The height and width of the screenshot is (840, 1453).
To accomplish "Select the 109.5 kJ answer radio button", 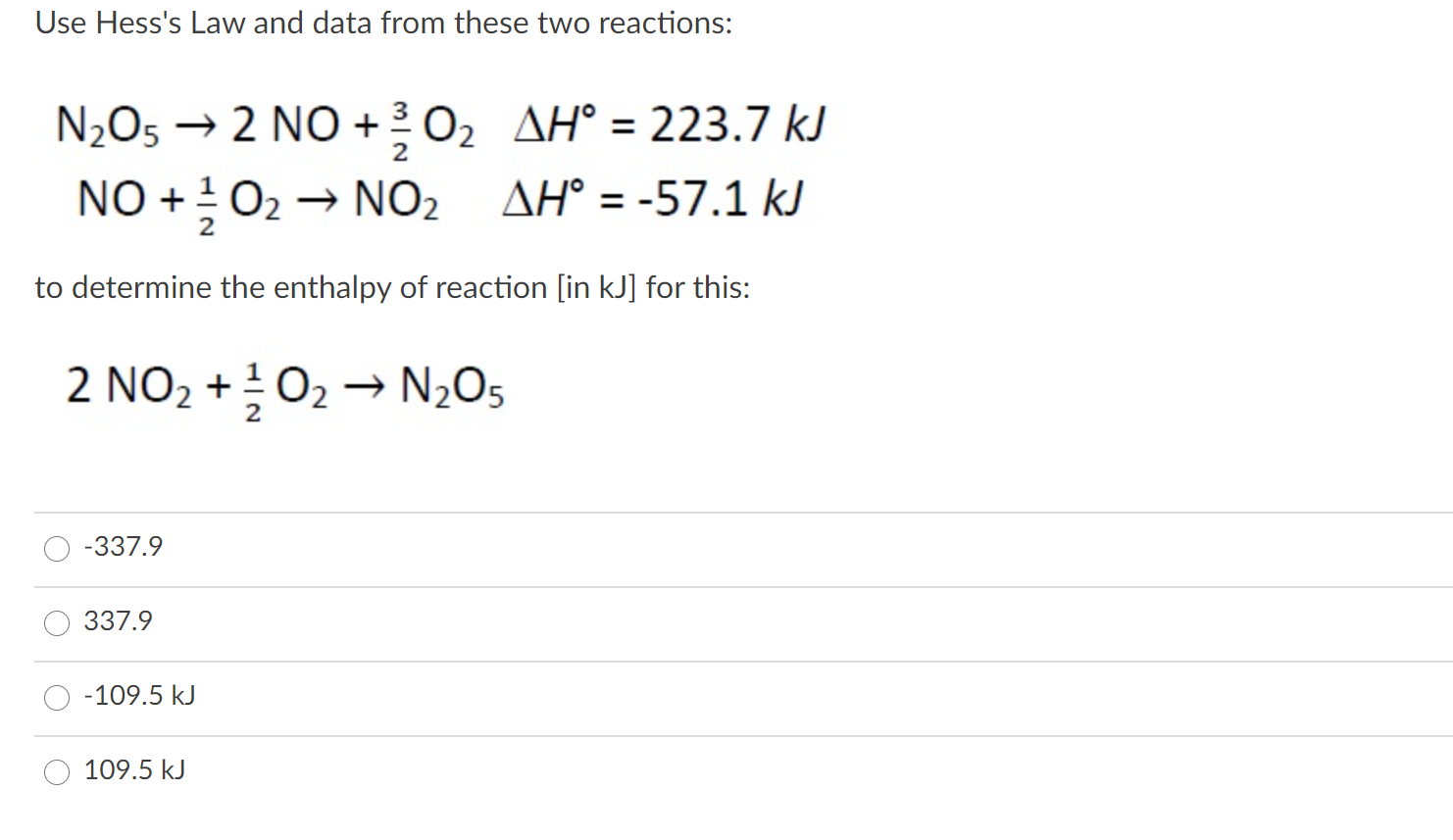I will pos(56,772).
